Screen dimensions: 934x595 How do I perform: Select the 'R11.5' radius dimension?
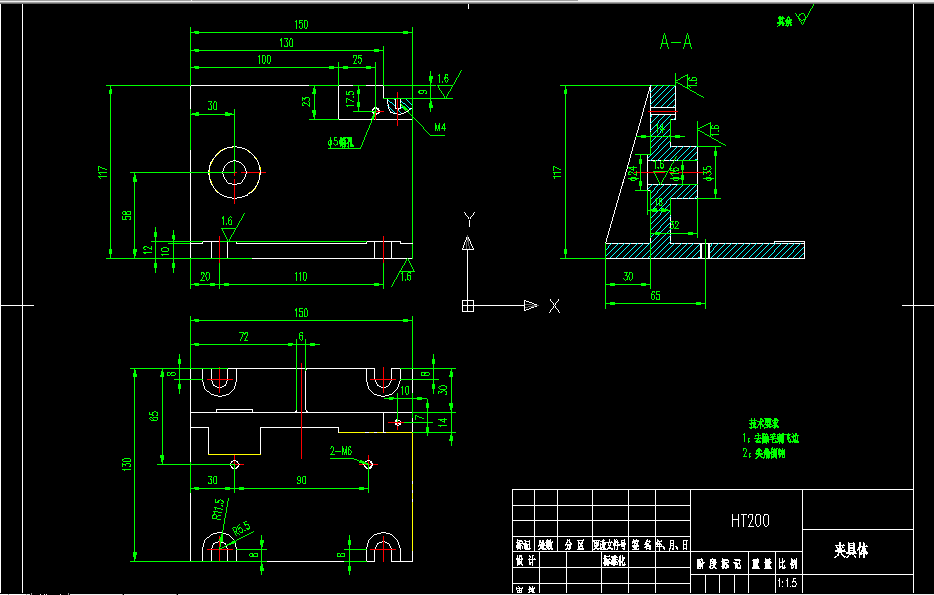(x=219, y=510)
